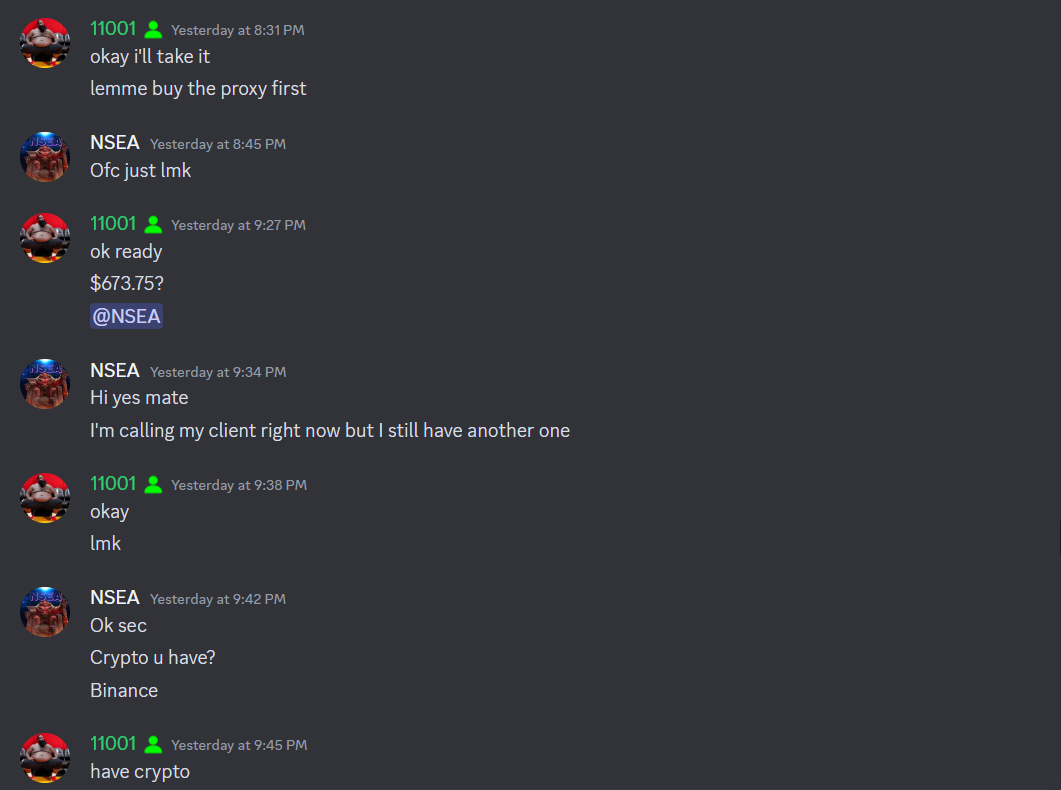Image resolution: width=1061 pixels, height=790 pixels.
Task: Click the green member badge icon at 8:31 PM
Action: [x=154, y=30]
